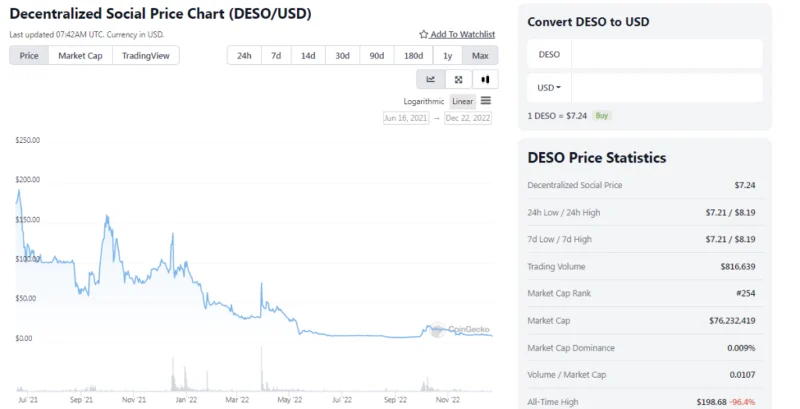
Task: Click the 0.0107 volume ratio value
Action: click(x=742, y=375)
